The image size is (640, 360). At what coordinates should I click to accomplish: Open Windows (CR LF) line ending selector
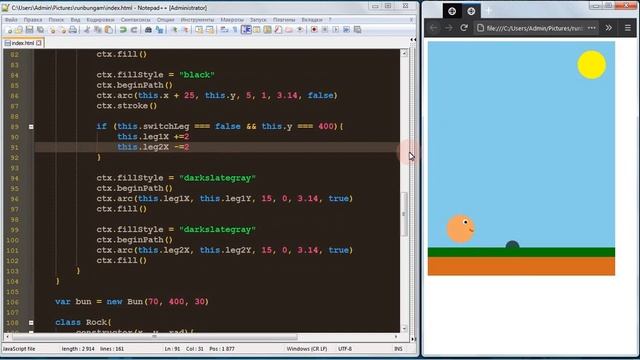pyautogui.click(x=307, y=349)
